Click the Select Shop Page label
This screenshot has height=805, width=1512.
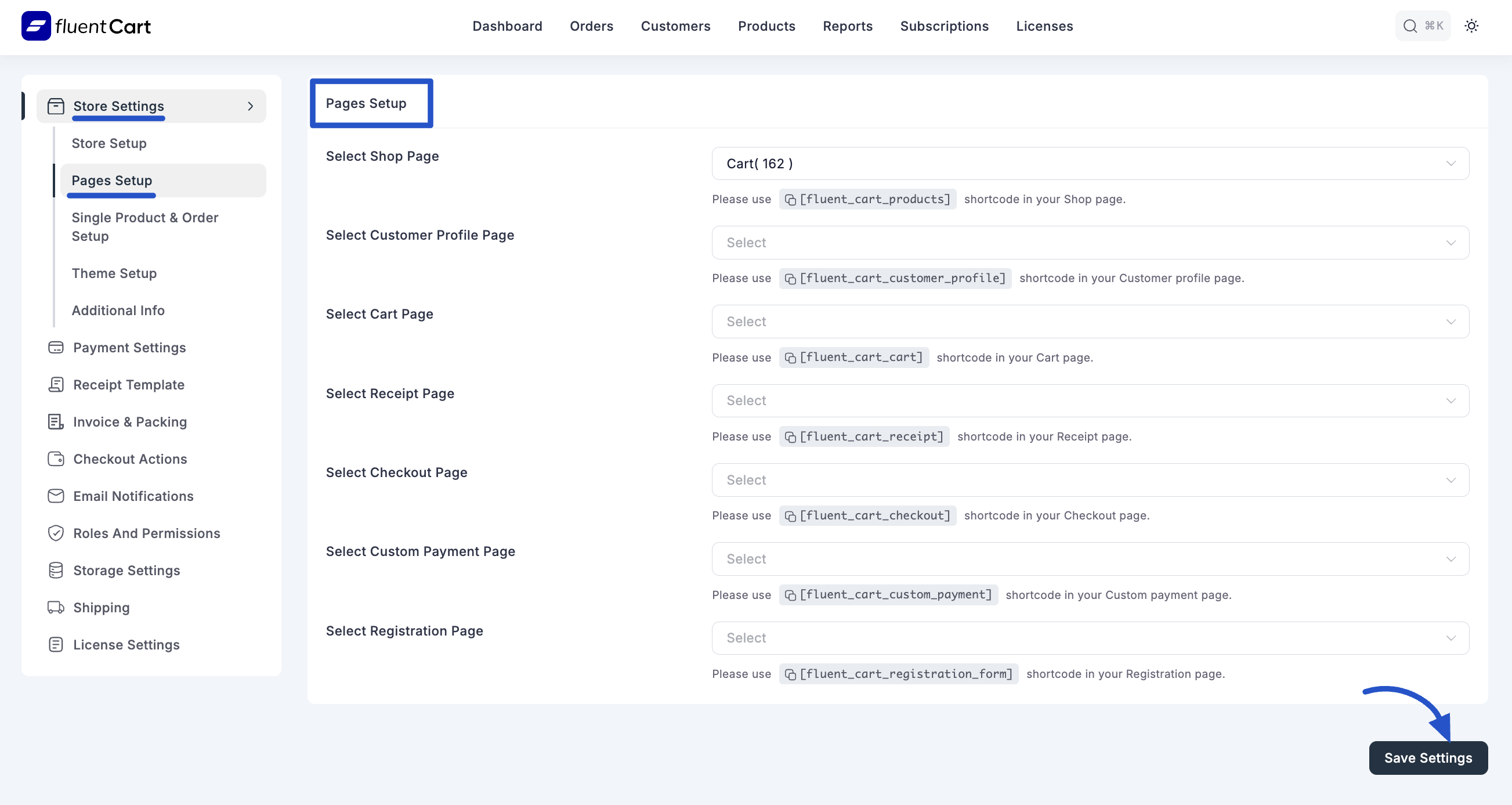(x=382, y=156)
